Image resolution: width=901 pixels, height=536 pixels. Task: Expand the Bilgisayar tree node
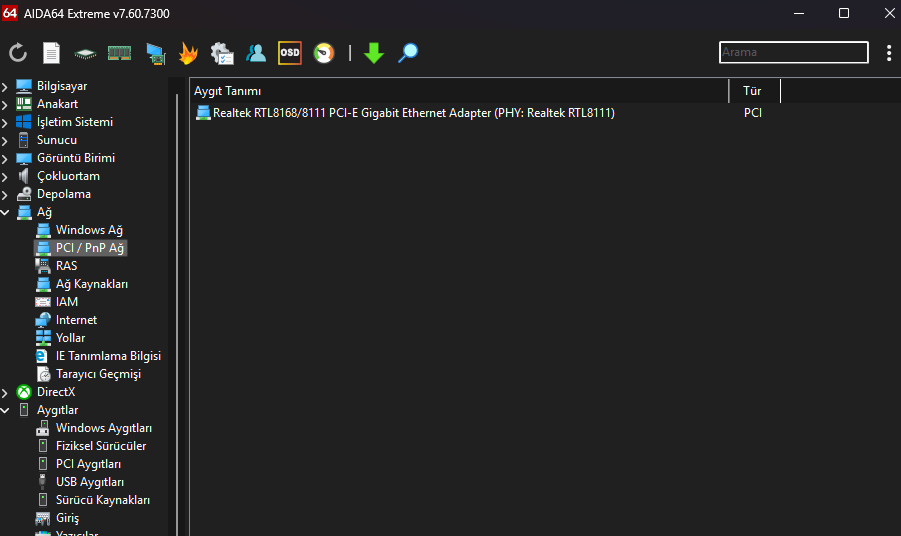(5, 87)
